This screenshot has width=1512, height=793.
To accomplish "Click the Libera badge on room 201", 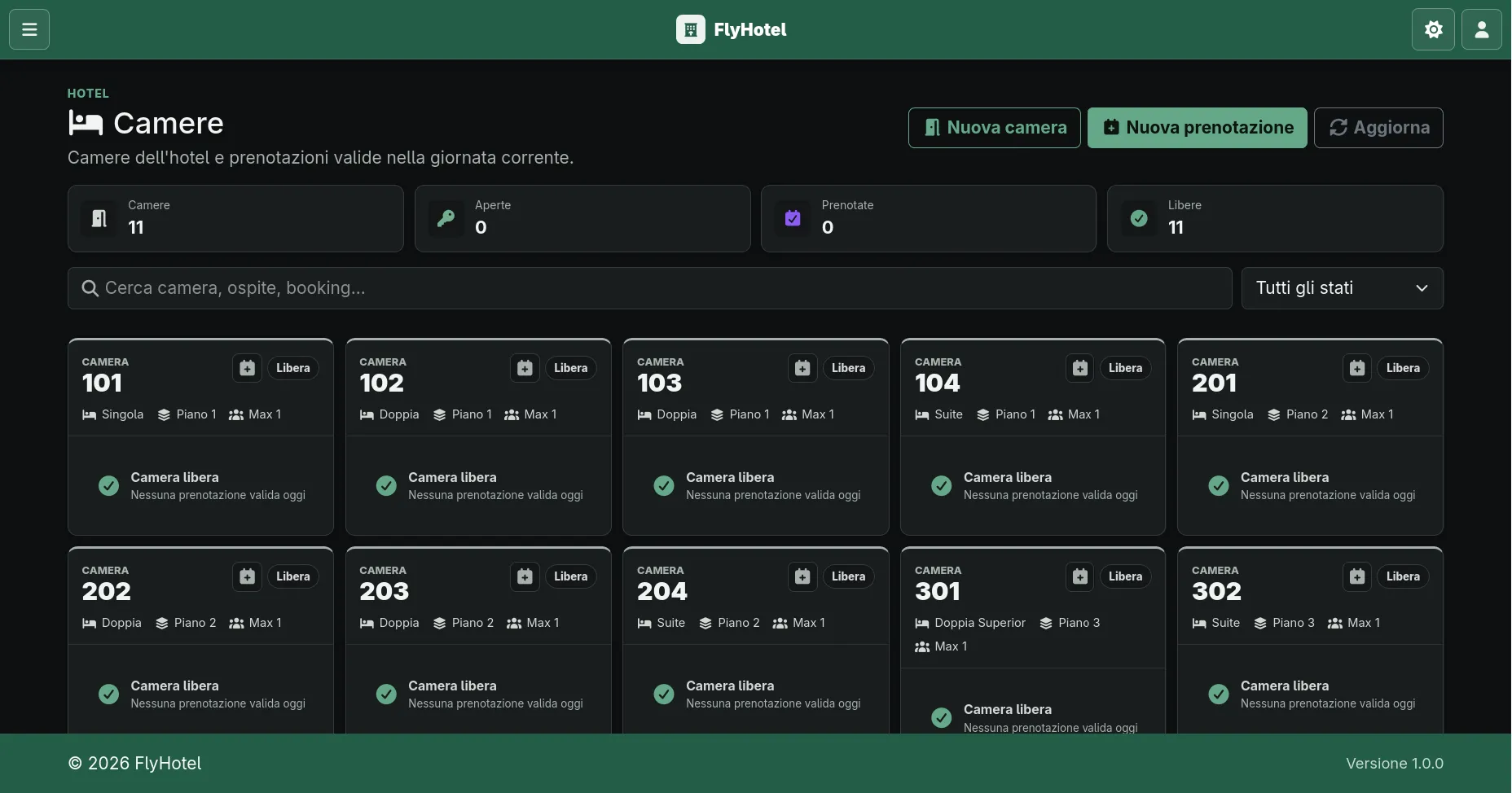I will pyautogui.click(x=1403, y=368).
